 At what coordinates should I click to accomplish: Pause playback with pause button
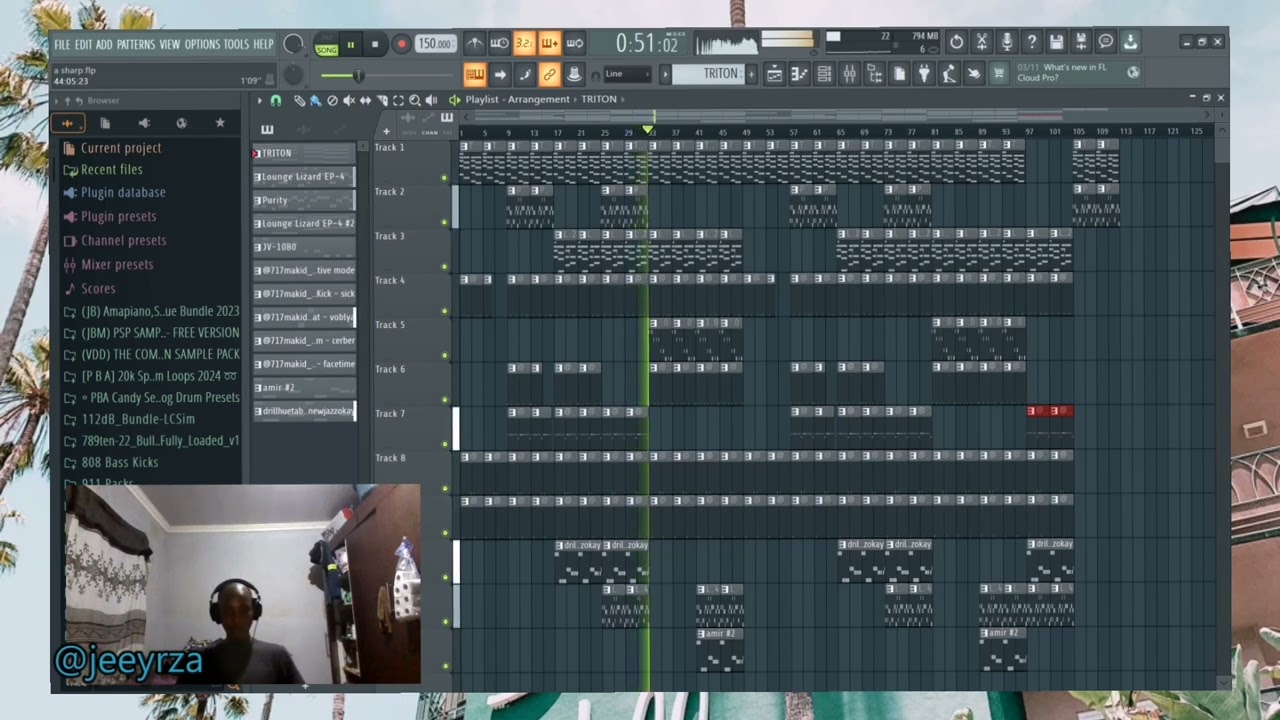point(350,44)
